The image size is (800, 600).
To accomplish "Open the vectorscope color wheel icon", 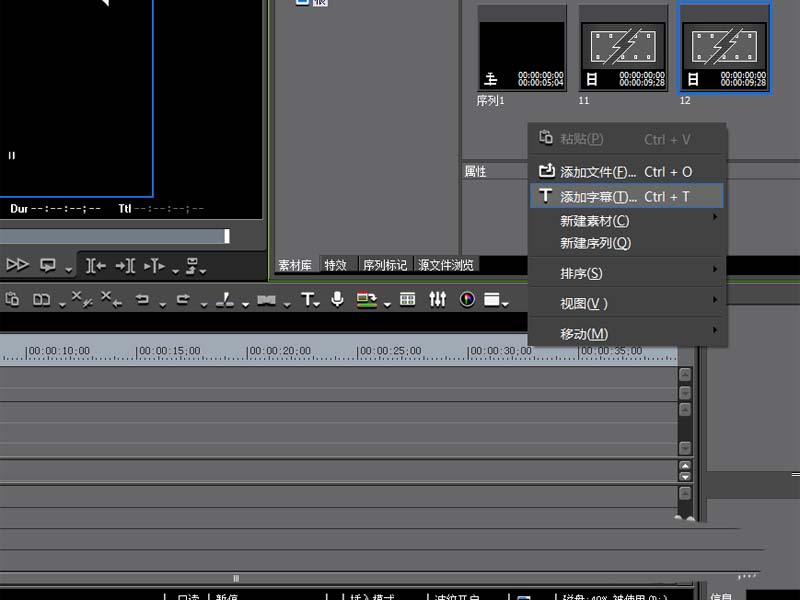I will click(467, 299).
